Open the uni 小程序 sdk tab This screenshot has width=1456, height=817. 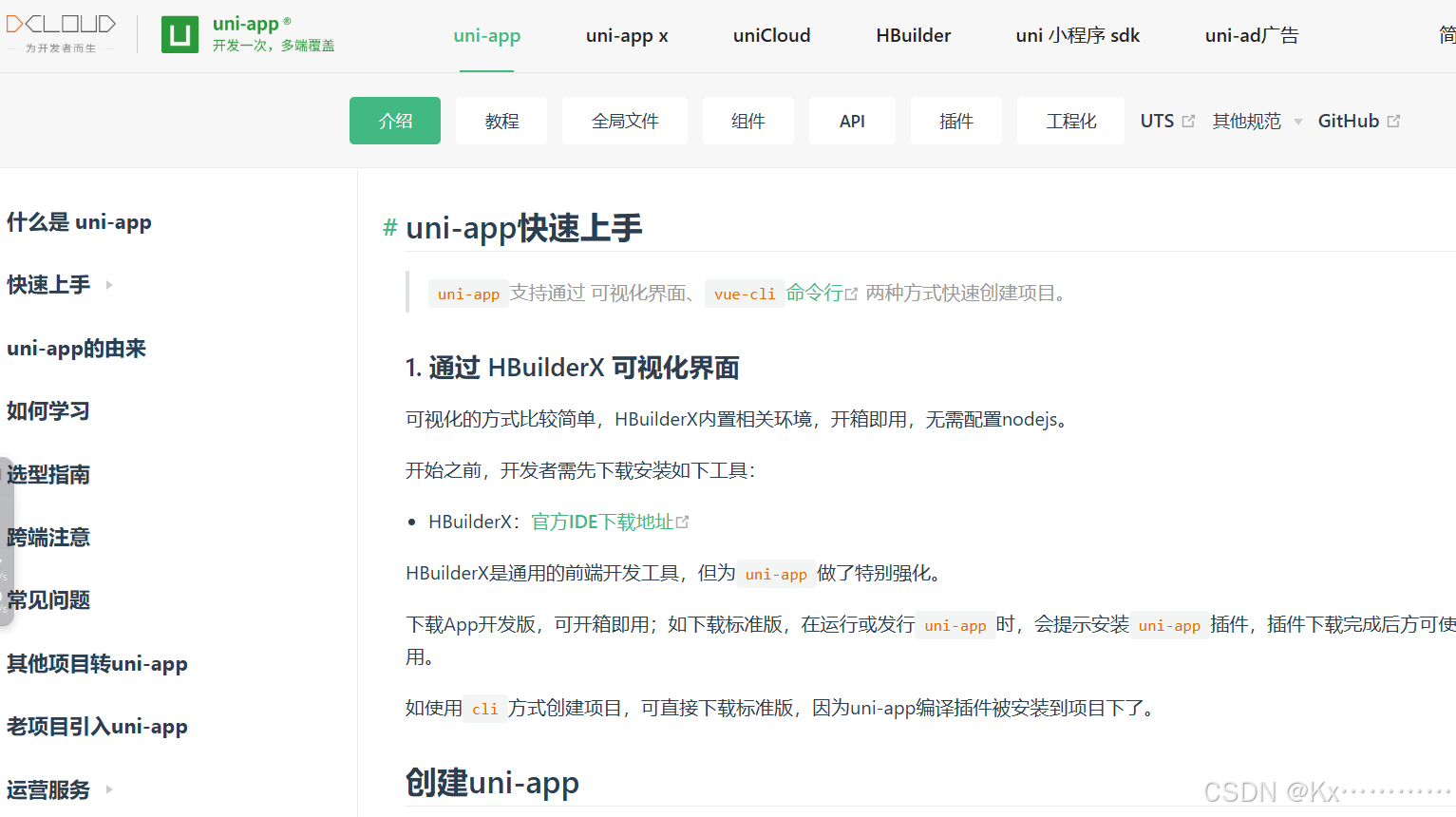coord(1077,35)
